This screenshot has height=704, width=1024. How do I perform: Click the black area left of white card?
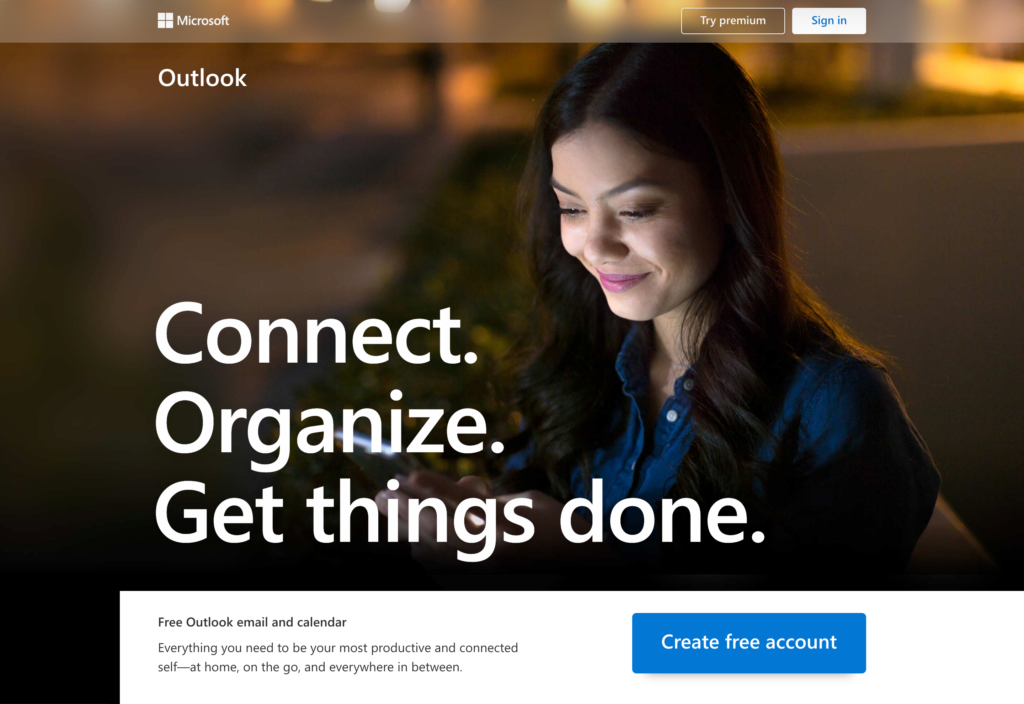(x=59, y=647)
